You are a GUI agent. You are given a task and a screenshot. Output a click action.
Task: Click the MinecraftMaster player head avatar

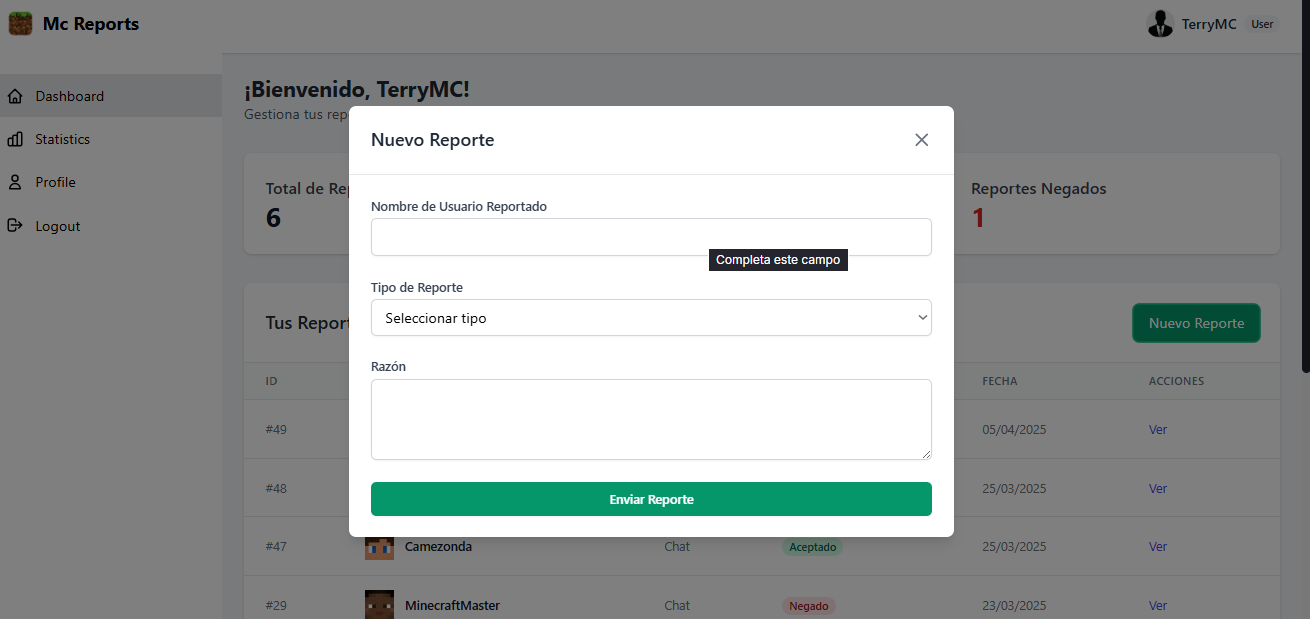click(x=379, y=605)
